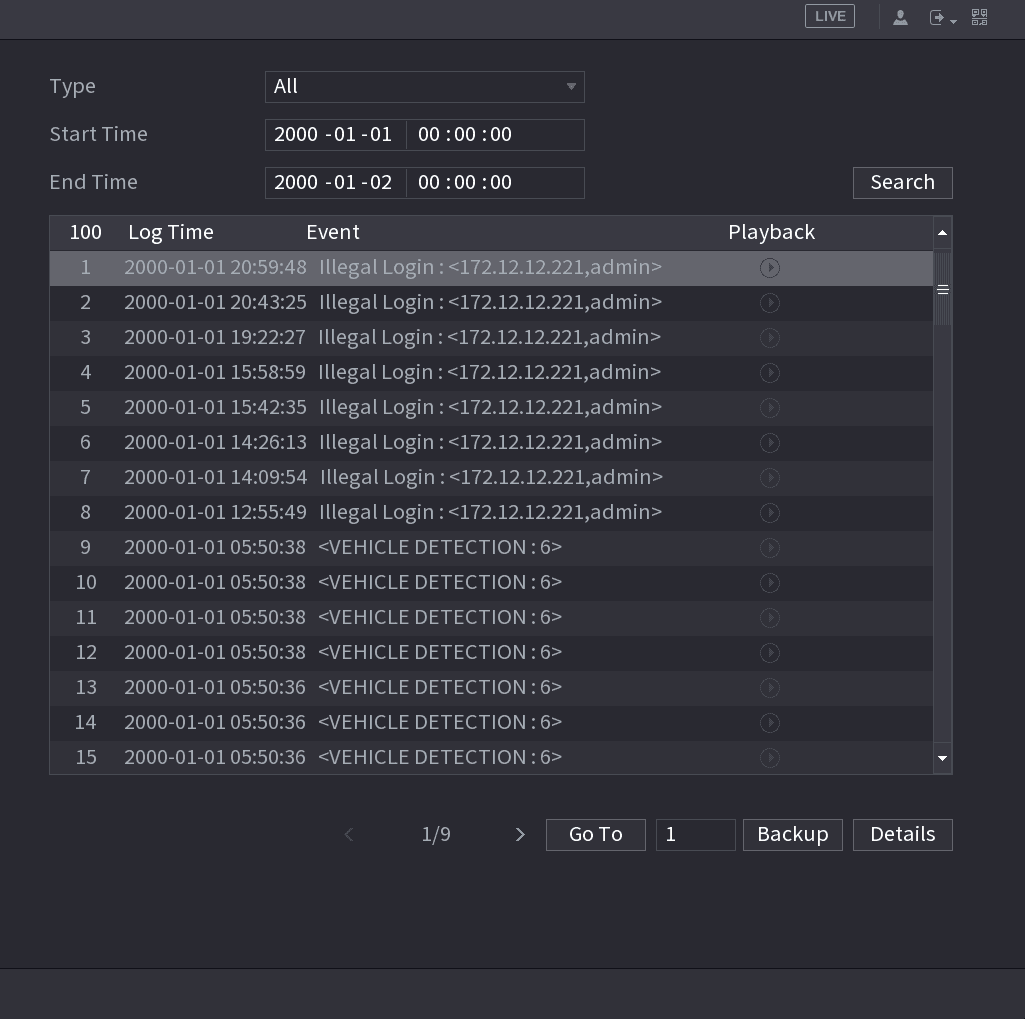Click the 1/9 page indicator
This screenshot has height=1019, width=1025.
coord(436,835)
